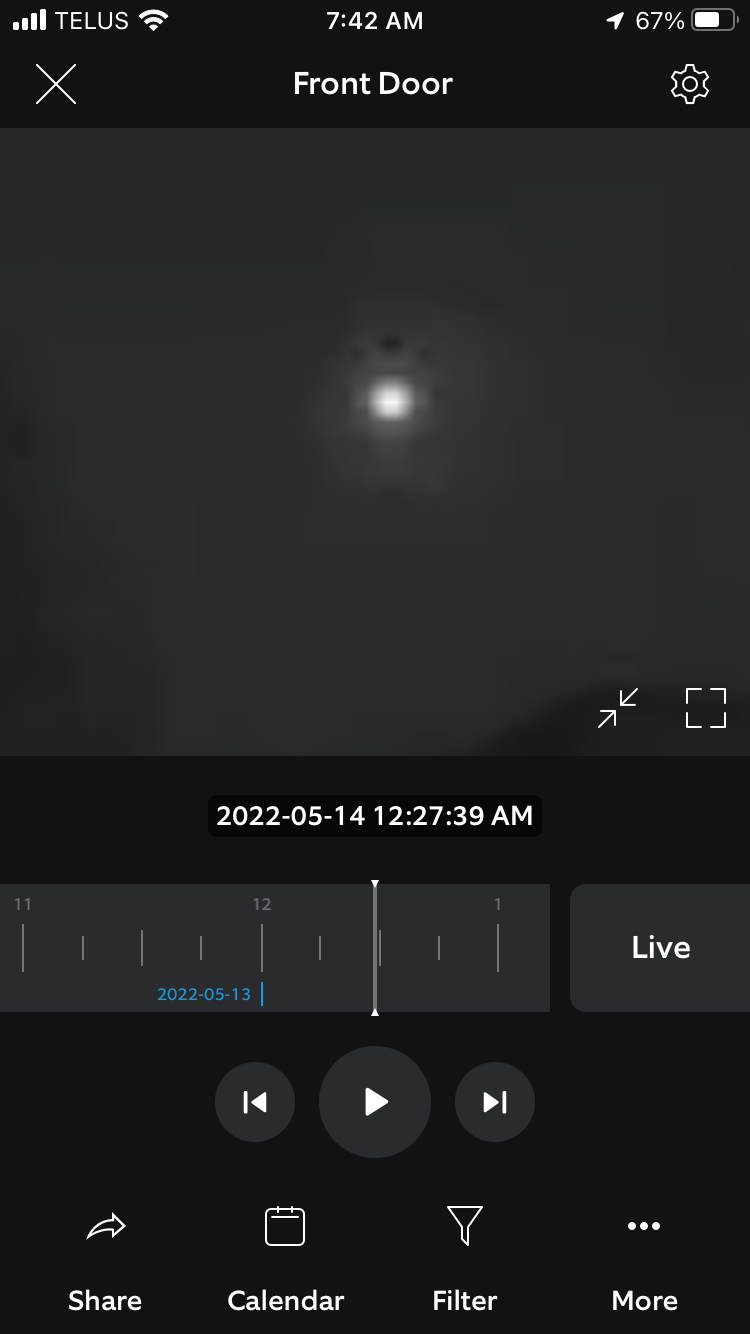
Task: Close the Front Door camera view
Action: click(x=56, y=84)
